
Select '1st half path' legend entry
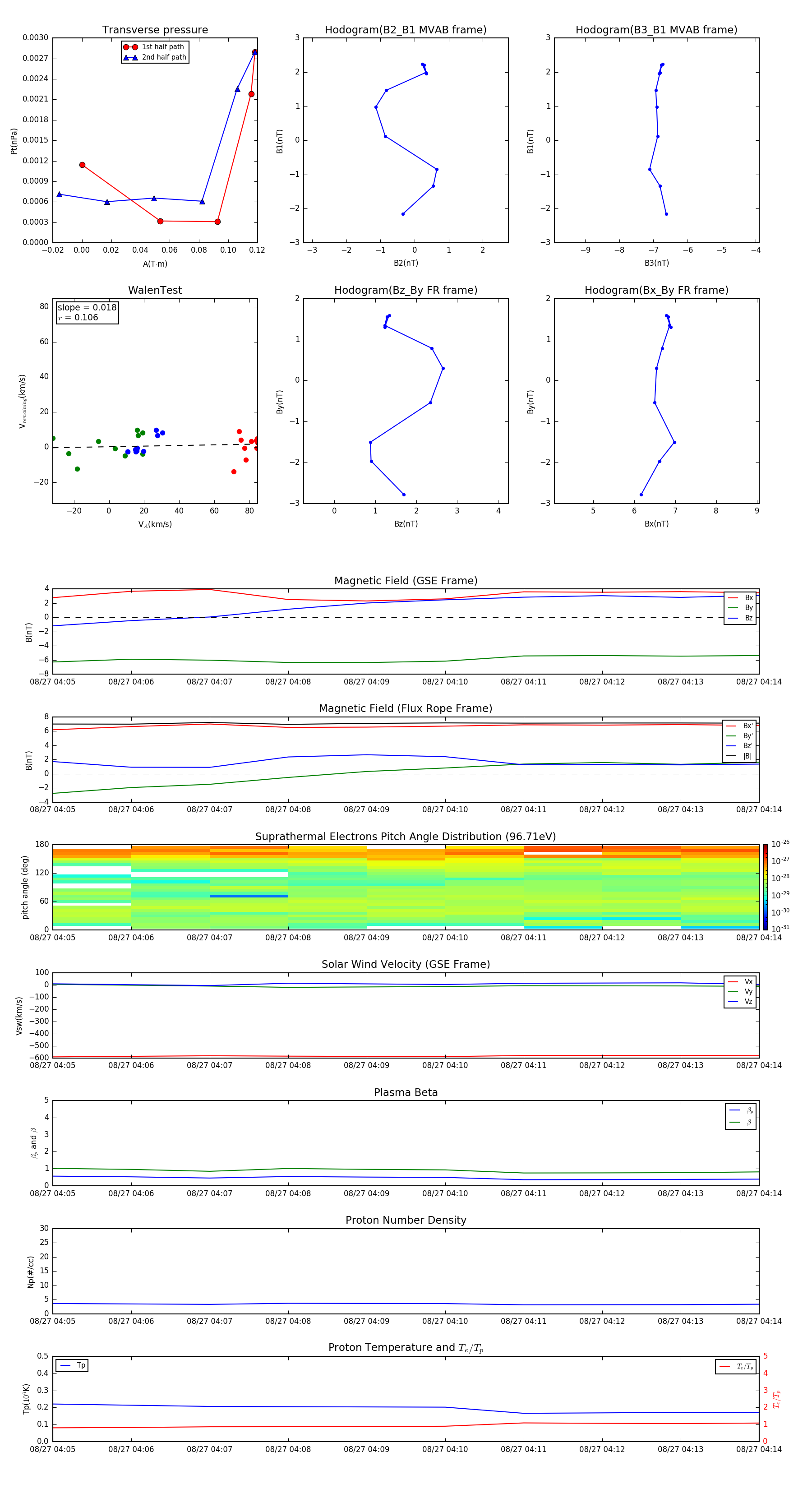coord(155,47)
